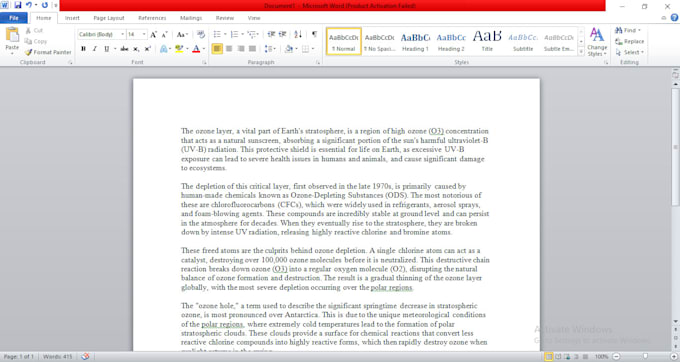Click the Find button
680x362 pixels.
pos(625,30)
